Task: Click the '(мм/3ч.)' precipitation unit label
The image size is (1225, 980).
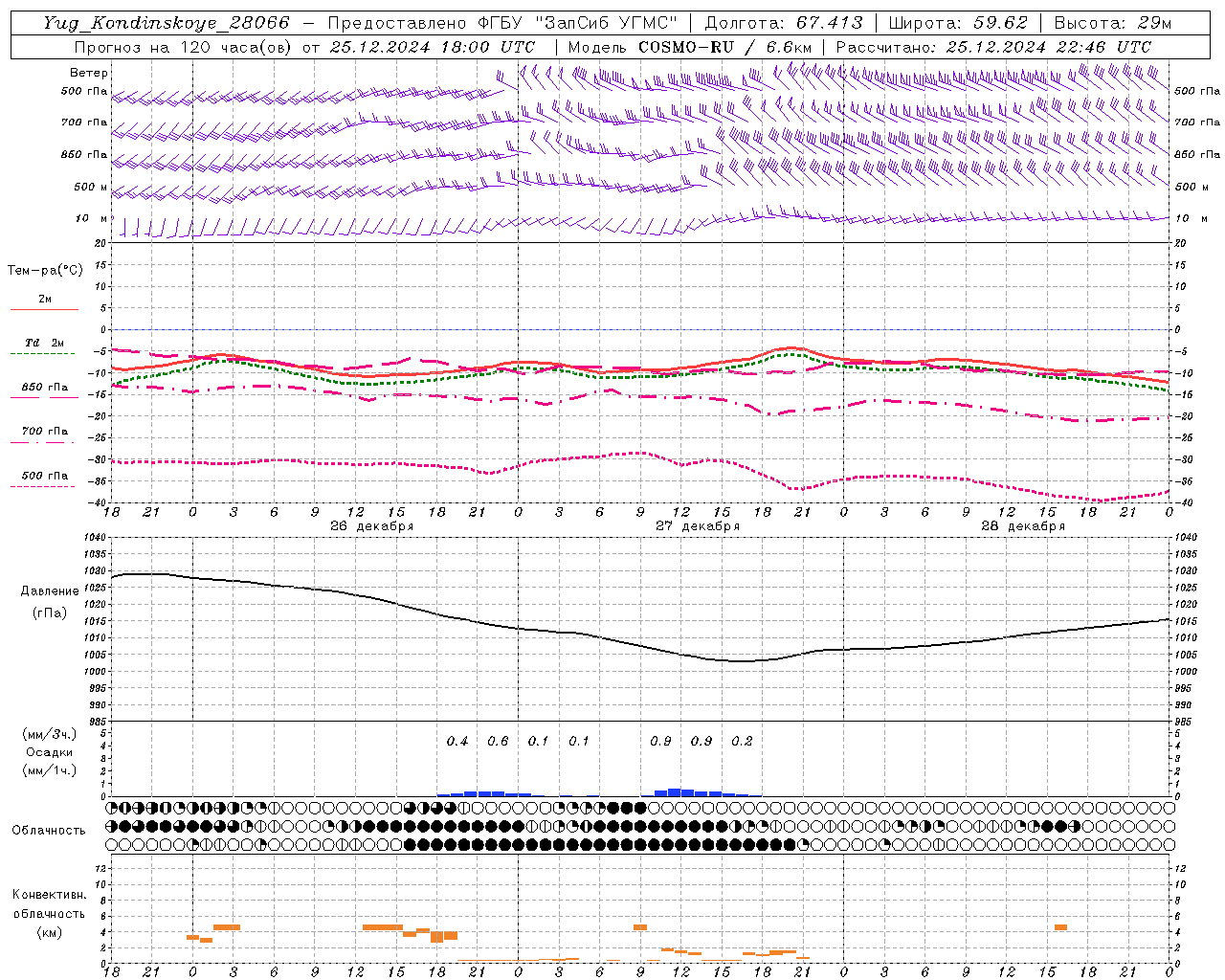Action: coord(50,734)
